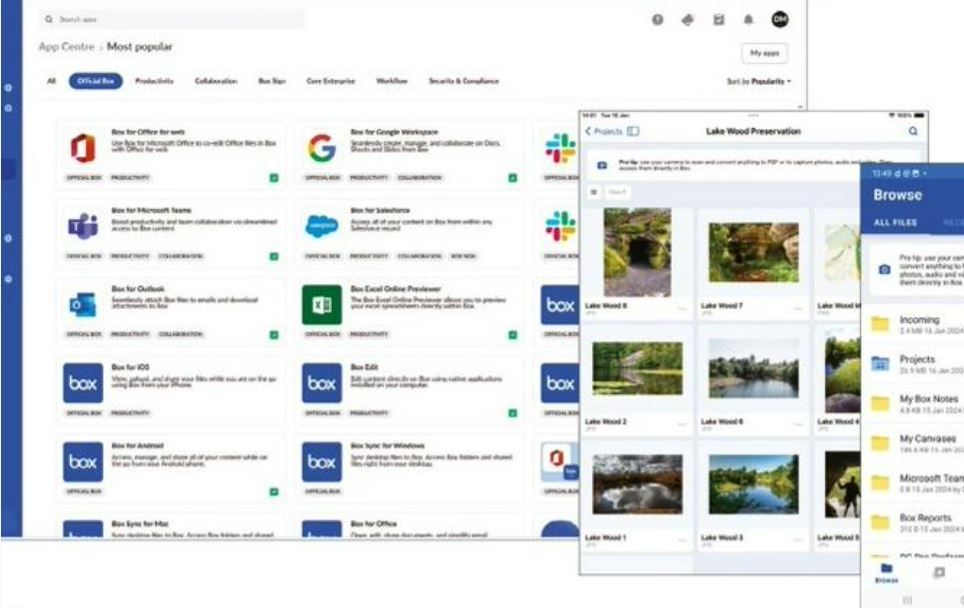Screen dimensions: 964x608
Task: Tap the list view icon on the tablet
Action: point(593,192)
